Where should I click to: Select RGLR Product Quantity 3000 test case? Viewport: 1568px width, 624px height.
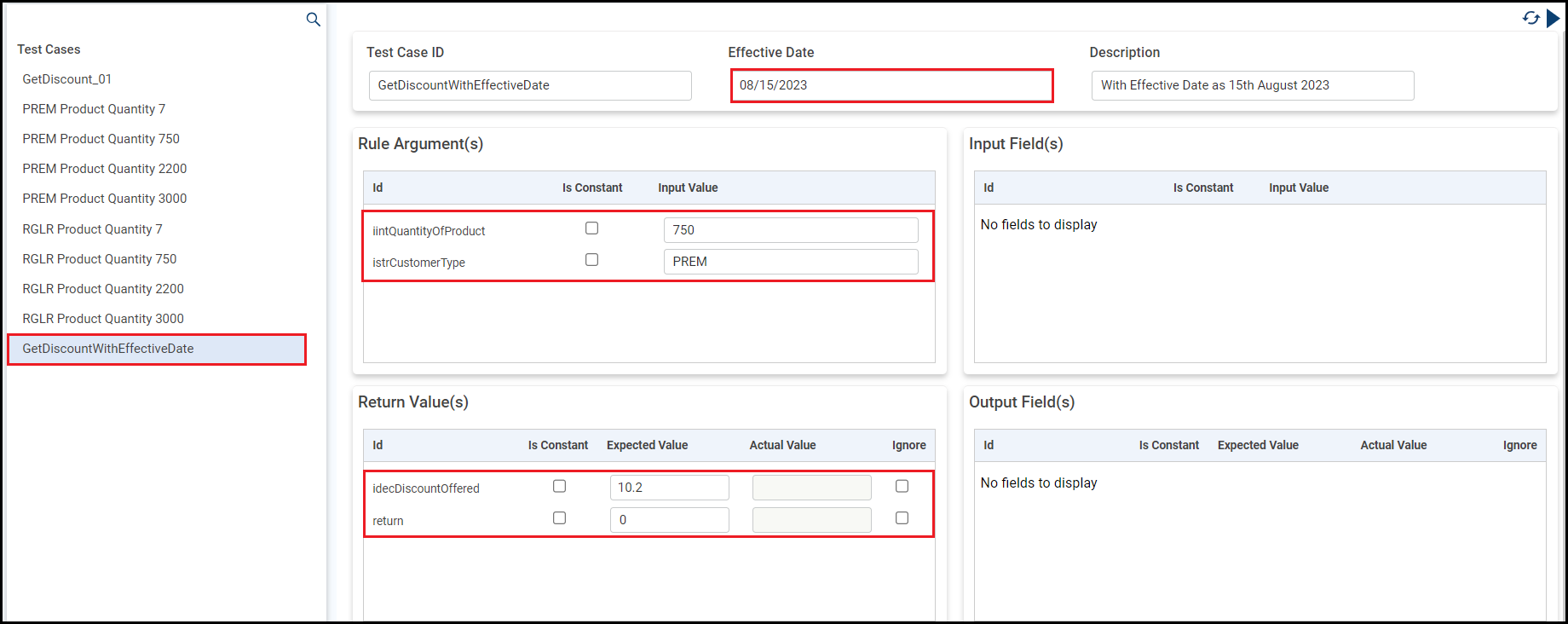click(103, 319)
